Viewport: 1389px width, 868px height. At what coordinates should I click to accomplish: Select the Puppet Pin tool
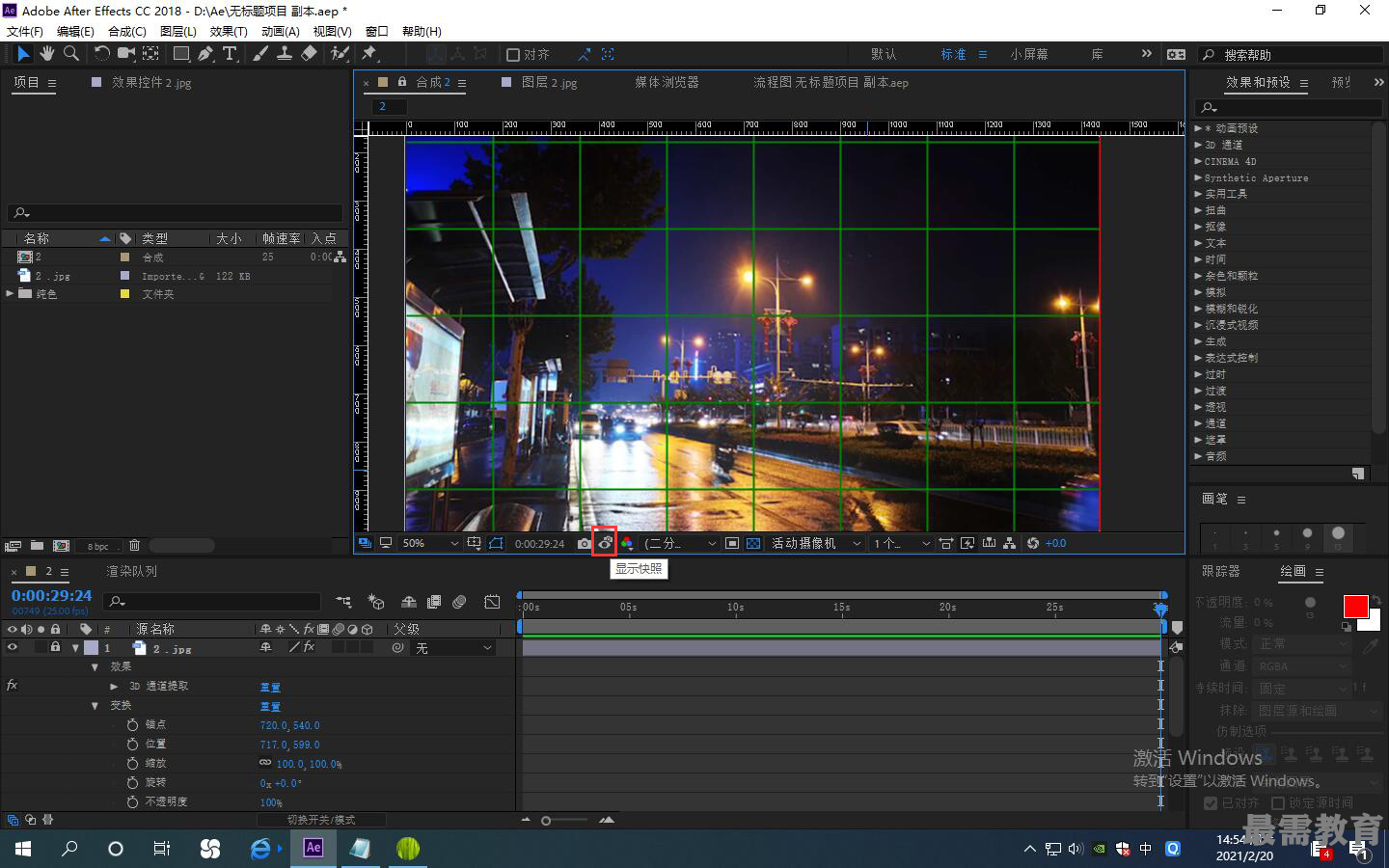(368, 54)
